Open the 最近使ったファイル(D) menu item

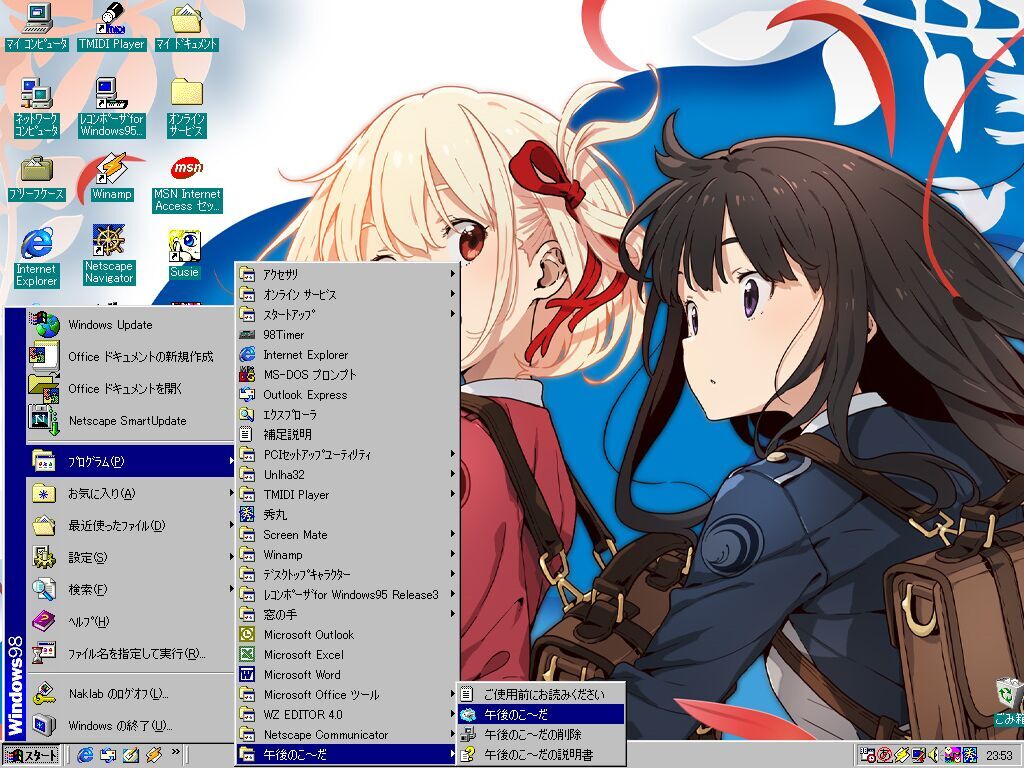[131, 526]
